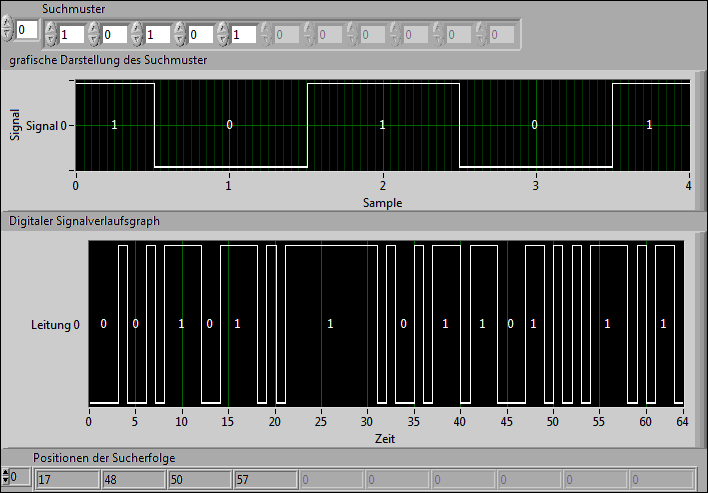Select first Suchmuster element value field
The width and height of the screenshot is (708, 493).
click(x=71, y=35)
